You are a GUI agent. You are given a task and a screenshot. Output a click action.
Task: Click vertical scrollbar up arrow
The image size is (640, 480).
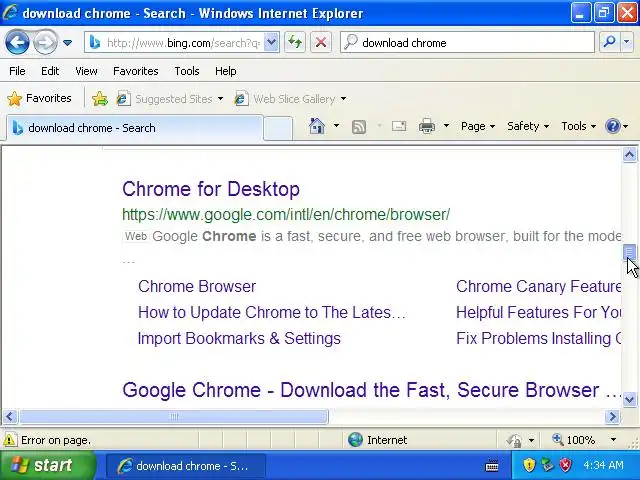[629, 155]
